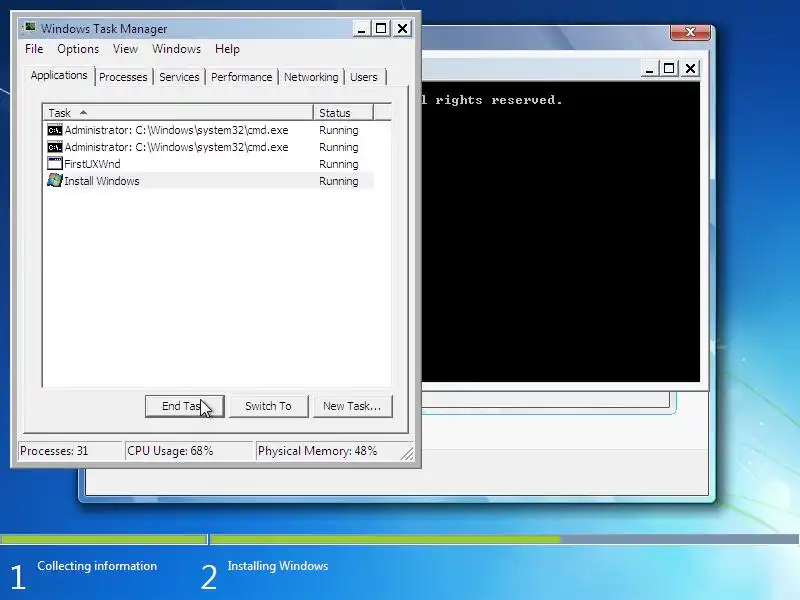Select the second cmd.exe task icon
This screenshot has height=600, width=800.
click(x=55, y=147)
